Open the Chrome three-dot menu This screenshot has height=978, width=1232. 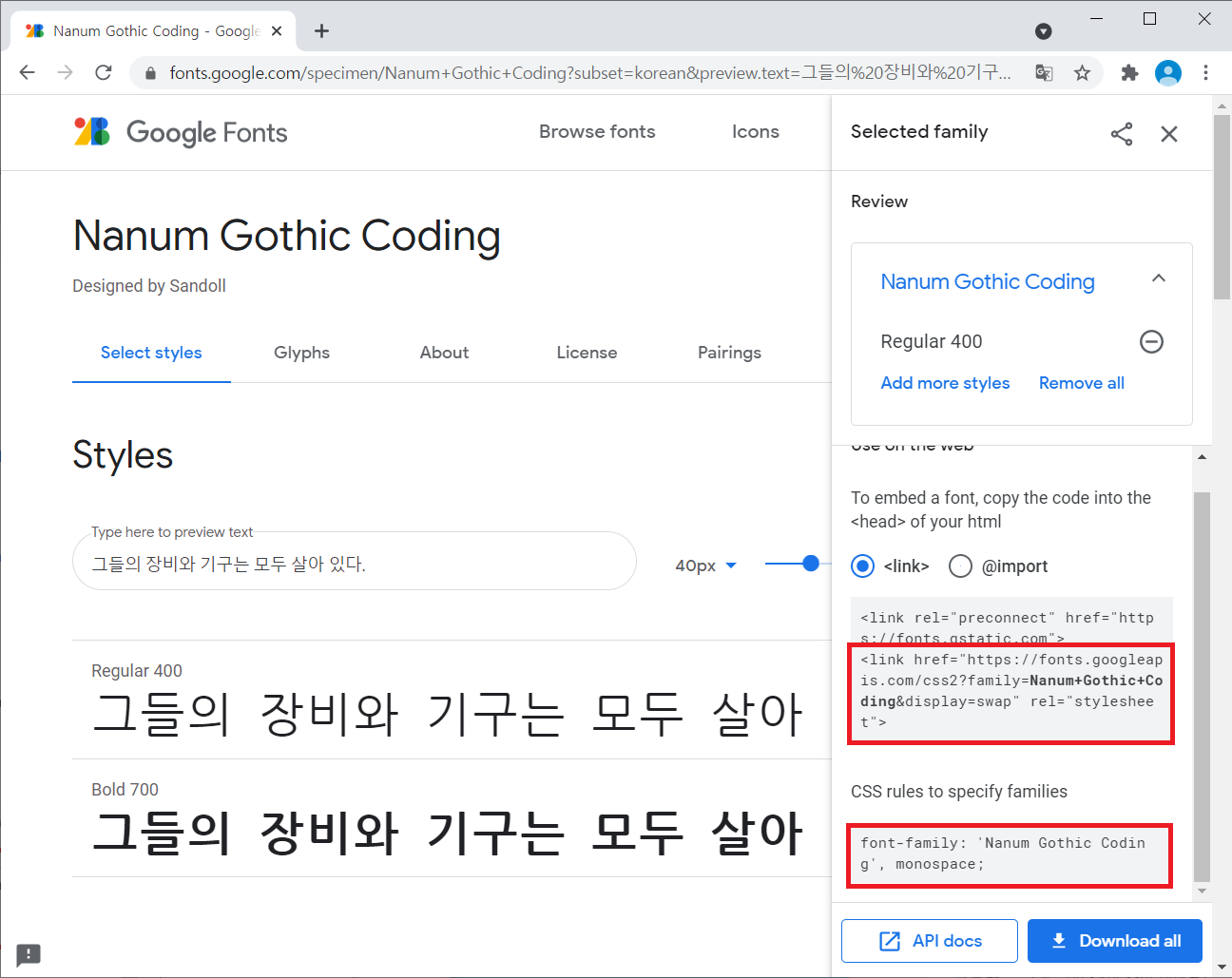click(x=1205, y=73)
